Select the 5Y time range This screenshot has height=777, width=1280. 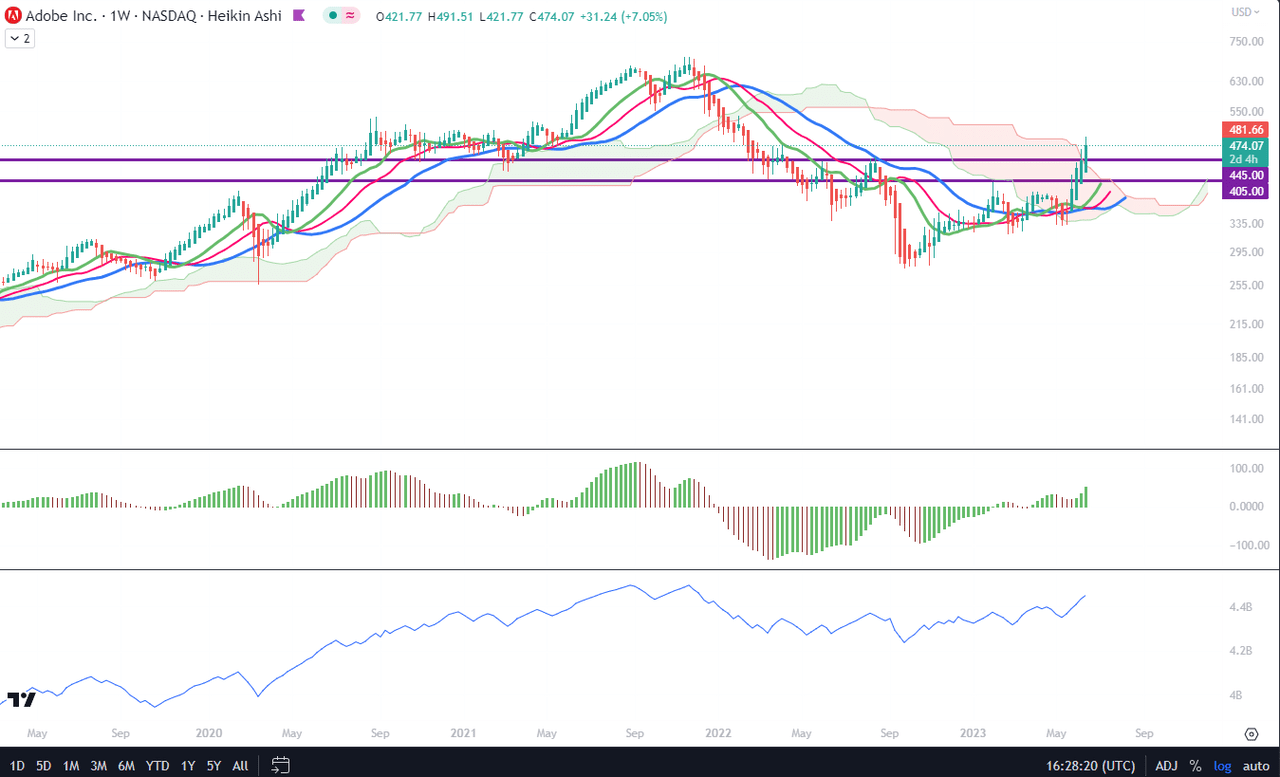pos(214,766)
